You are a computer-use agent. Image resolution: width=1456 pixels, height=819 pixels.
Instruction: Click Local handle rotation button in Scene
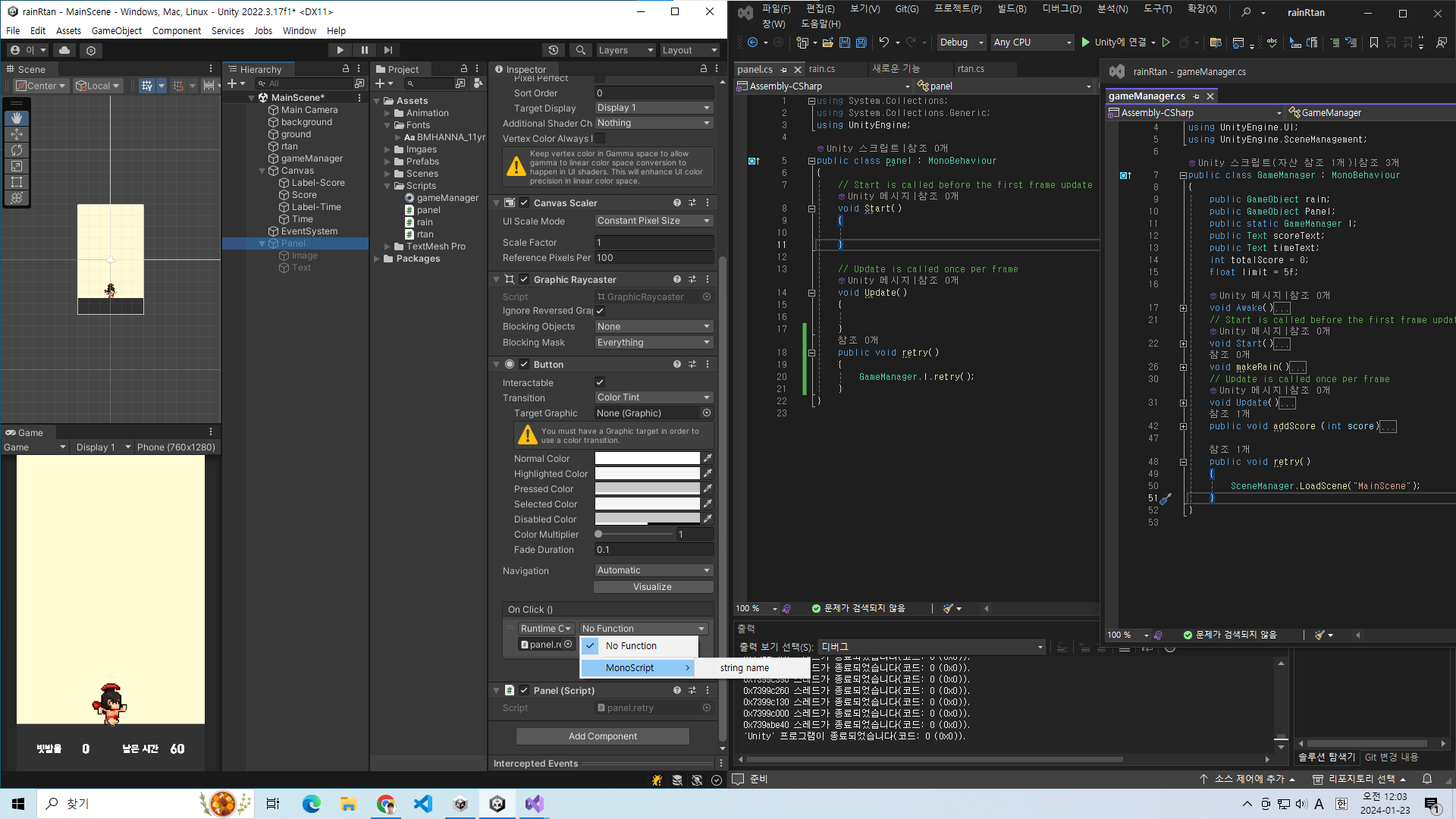click(x=98, y=86)
